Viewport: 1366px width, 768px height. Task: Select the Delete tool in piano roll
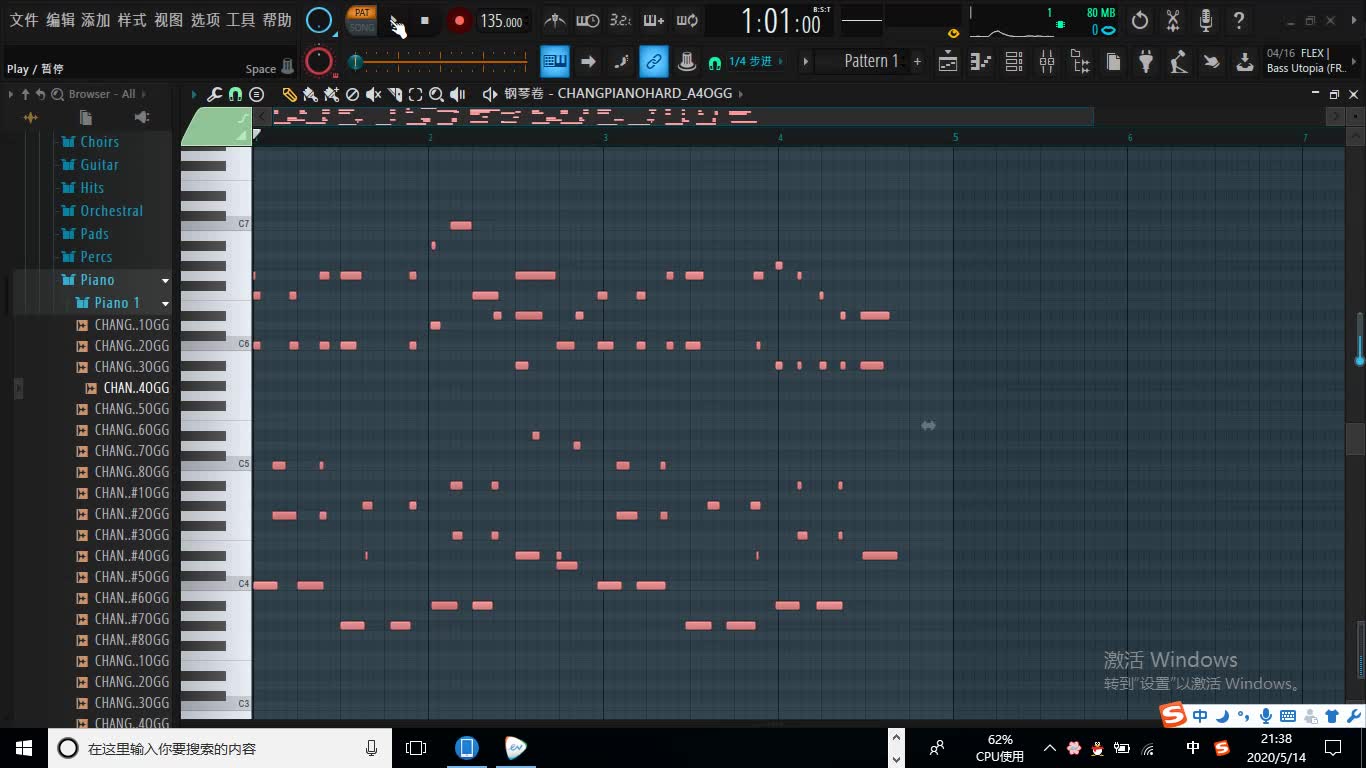click(352, 94)
